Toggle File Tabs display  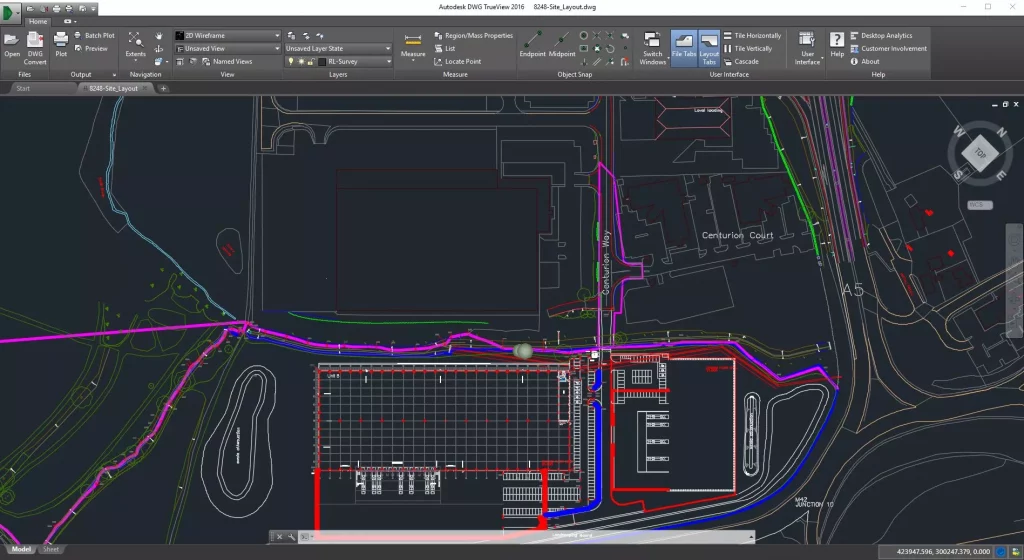click(684, 48)
